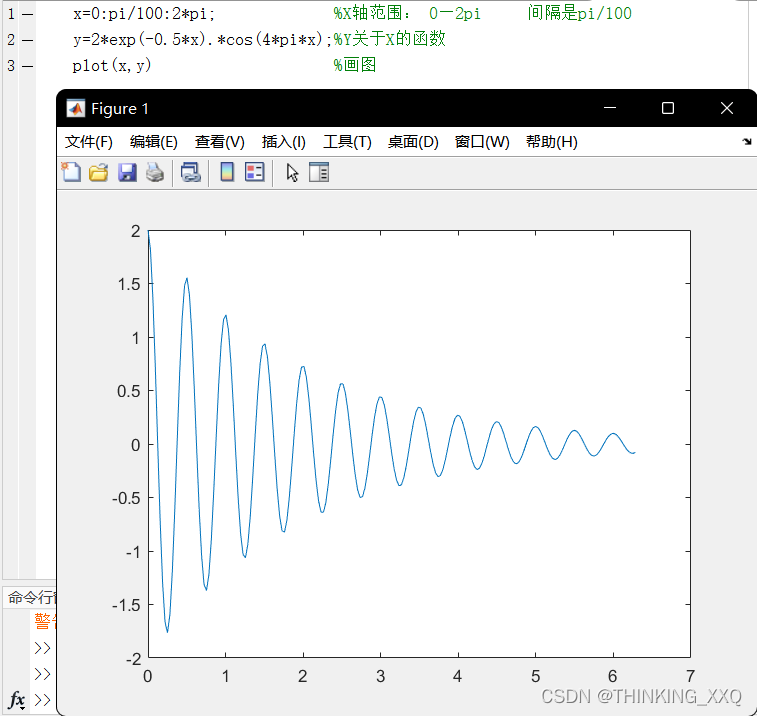Select the Edit Plot arrow tool
Image resolution: width=757 pixels, height=716 pixels.
click(x=292, y=172)
